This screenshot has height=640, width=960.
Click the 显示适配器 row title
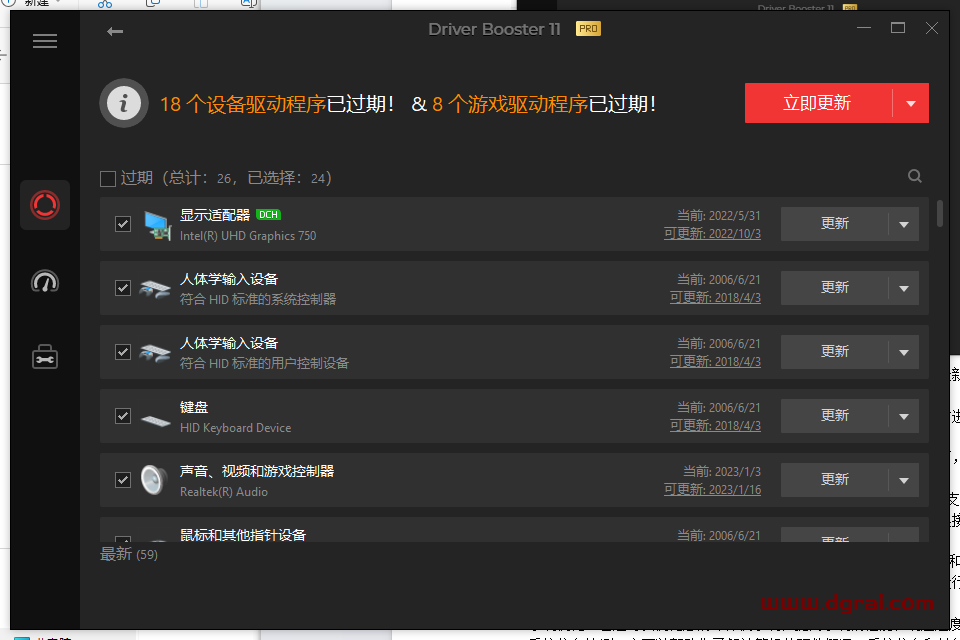[215, 215]
